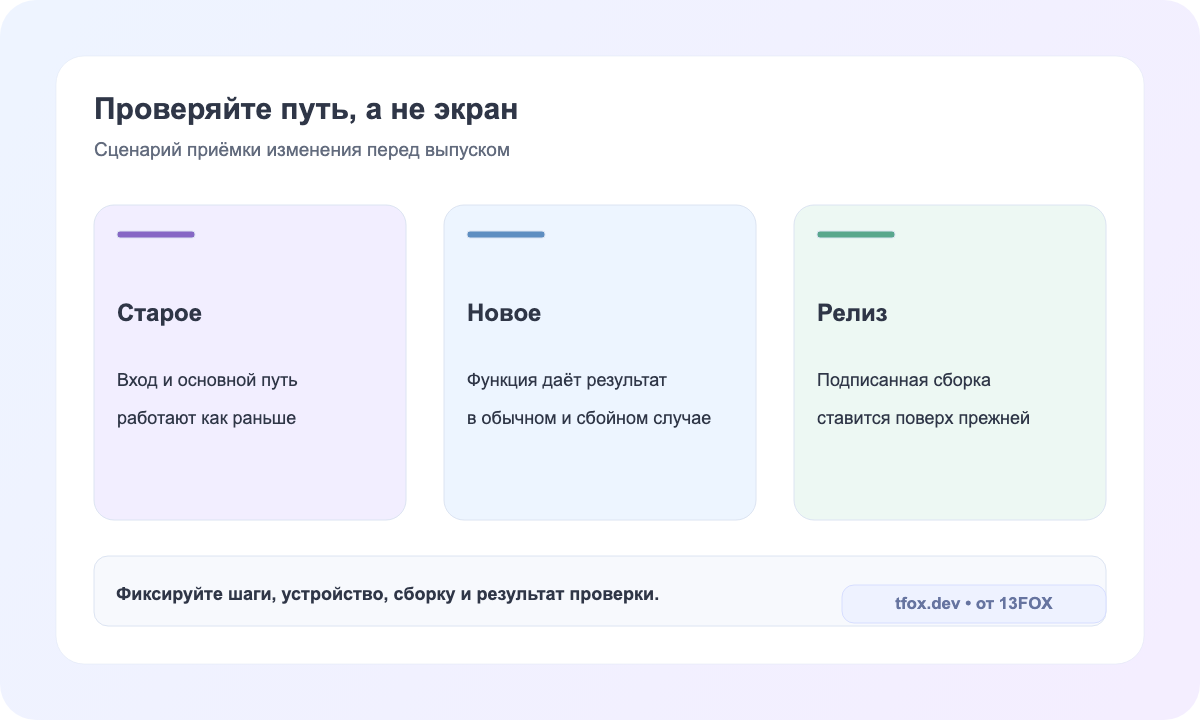Click the text "Вход и основной путь"

pyautogui.click(x=207, y=381)
